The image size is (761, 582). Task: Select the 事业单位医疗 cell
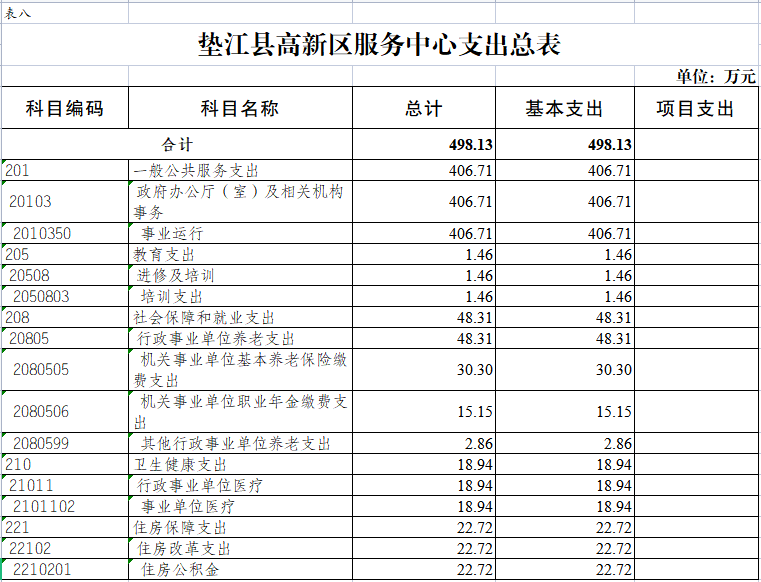(x=240, y=506)
